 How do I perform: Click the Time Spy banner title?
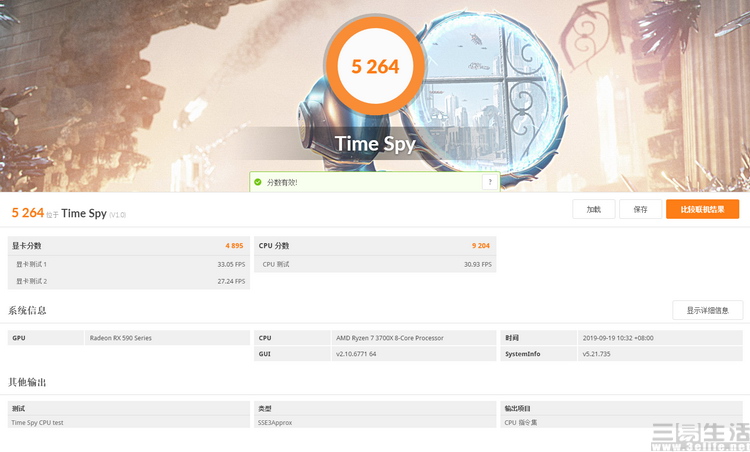click(x=375, y=143)
